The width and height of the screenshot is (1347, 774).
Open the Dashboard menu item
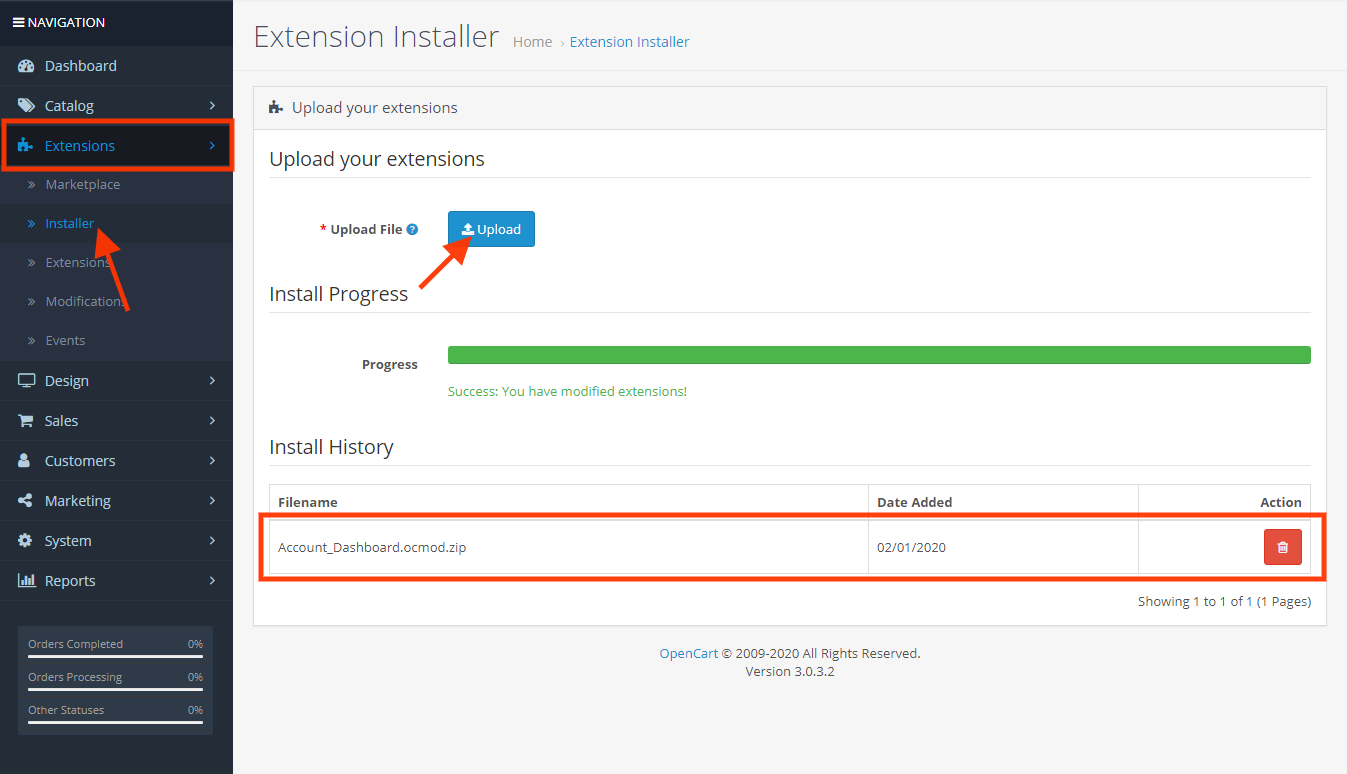pos(116,66)
